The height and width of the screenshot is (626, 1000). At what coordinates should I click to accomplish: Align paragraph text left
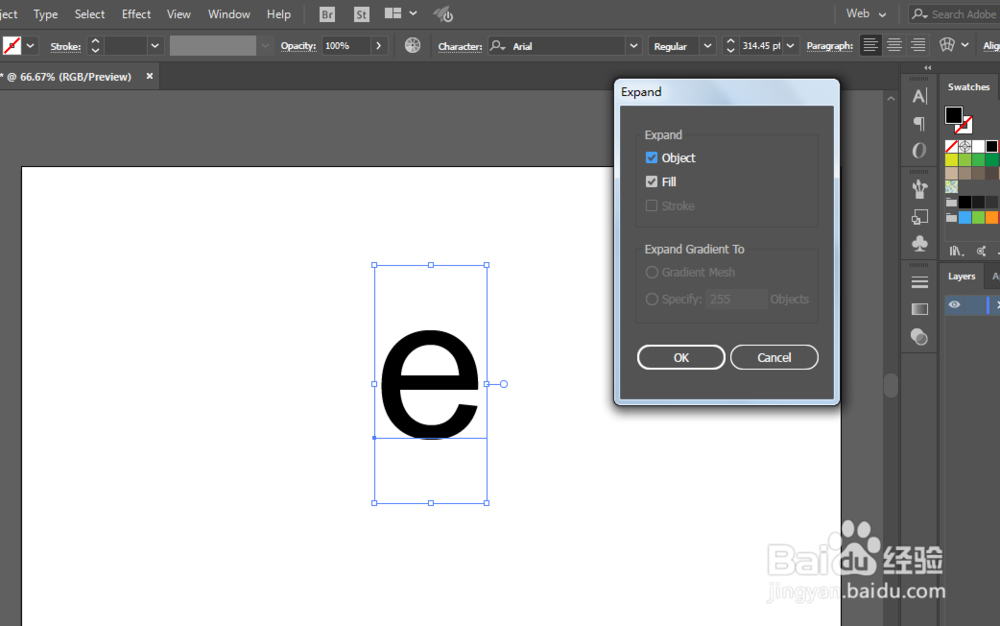point(871,45)
